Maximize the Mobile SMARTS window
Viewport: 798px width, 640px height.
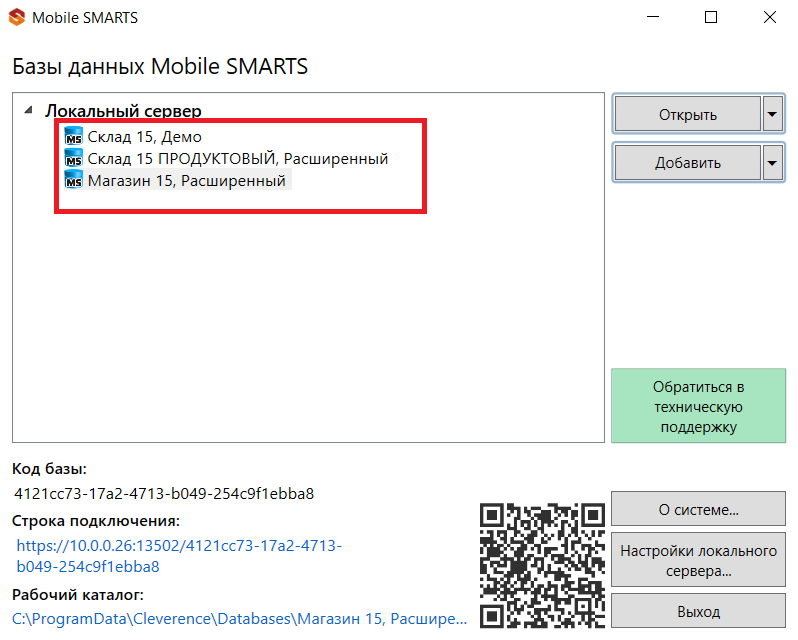click(711, 17)
